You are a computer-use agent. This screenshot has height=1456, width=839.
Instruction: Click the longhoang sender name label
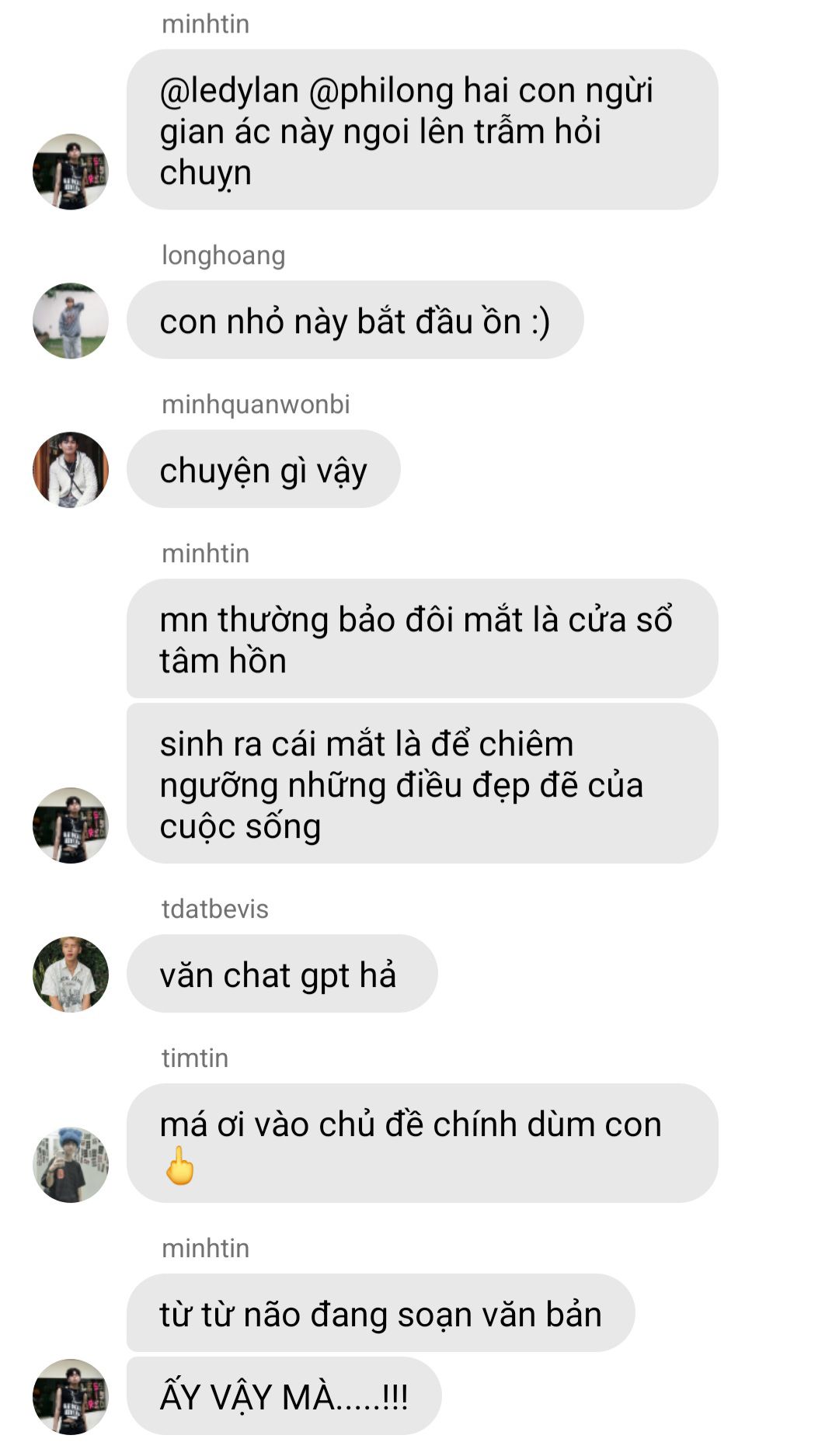pyautogui.click(x=224, y=255)
